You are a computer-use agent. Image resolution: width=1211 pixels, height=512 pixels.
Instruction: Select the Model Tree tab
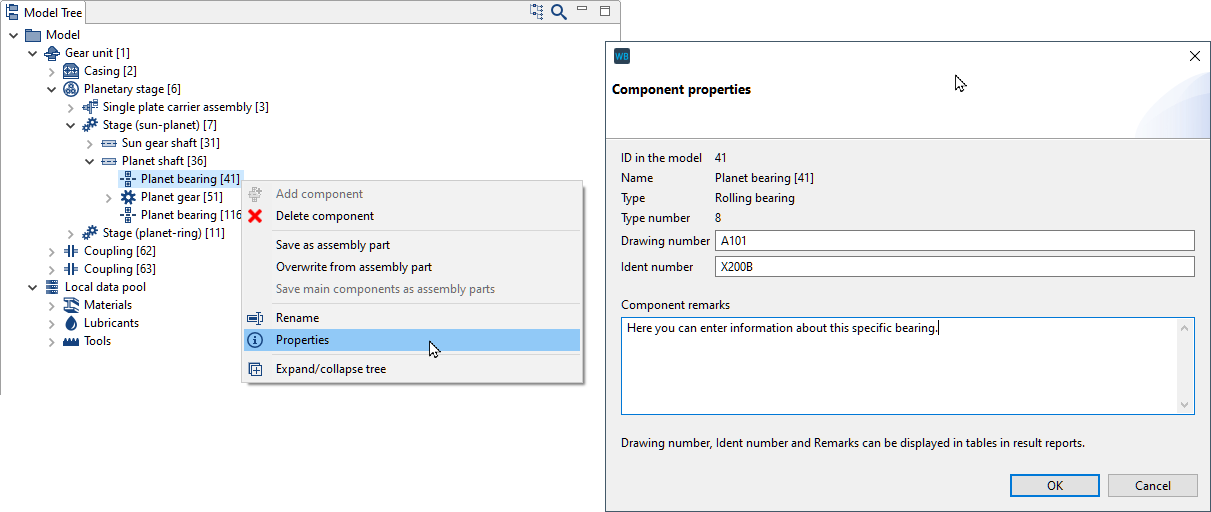[44, 12]
